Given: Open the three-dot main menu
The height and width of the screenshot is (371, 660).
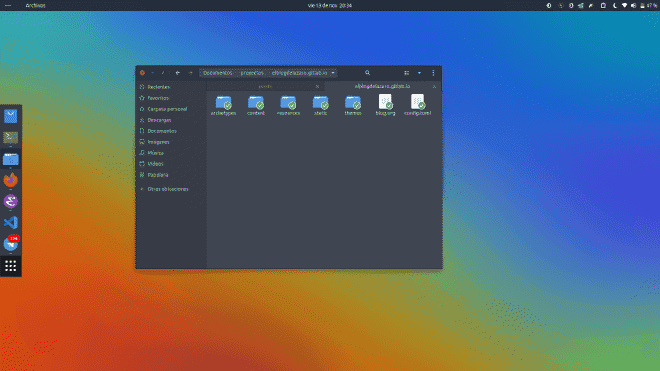Looking at the screenshot, I should click(x=433, y=73).
